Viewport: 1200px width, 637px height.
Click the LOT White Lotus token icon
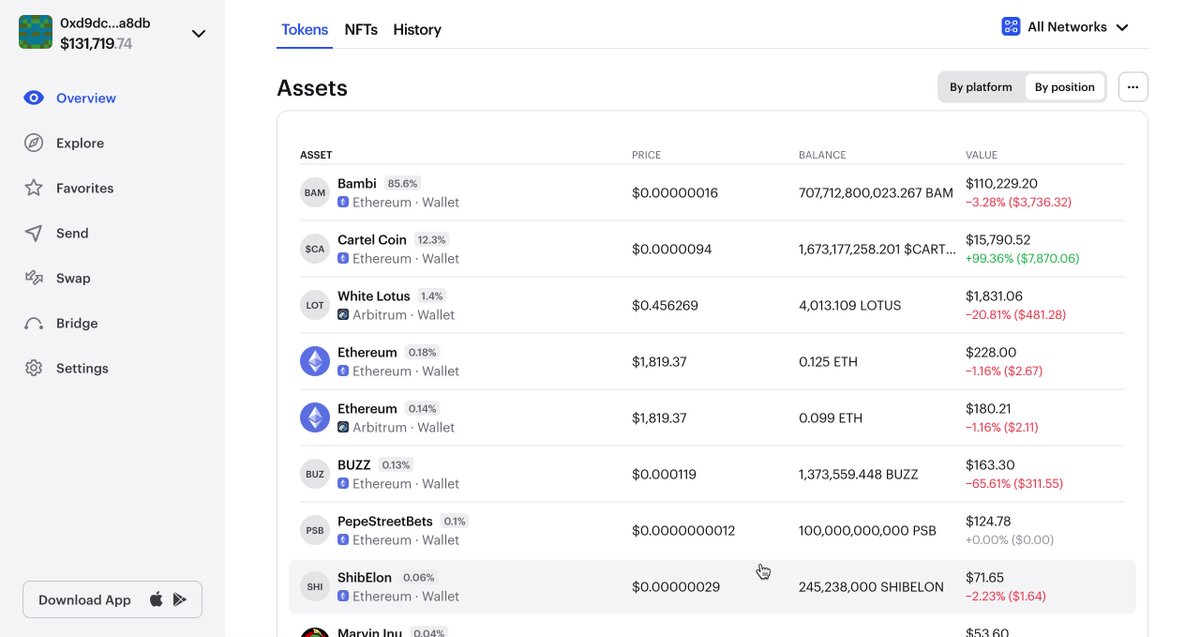(315, 305)
